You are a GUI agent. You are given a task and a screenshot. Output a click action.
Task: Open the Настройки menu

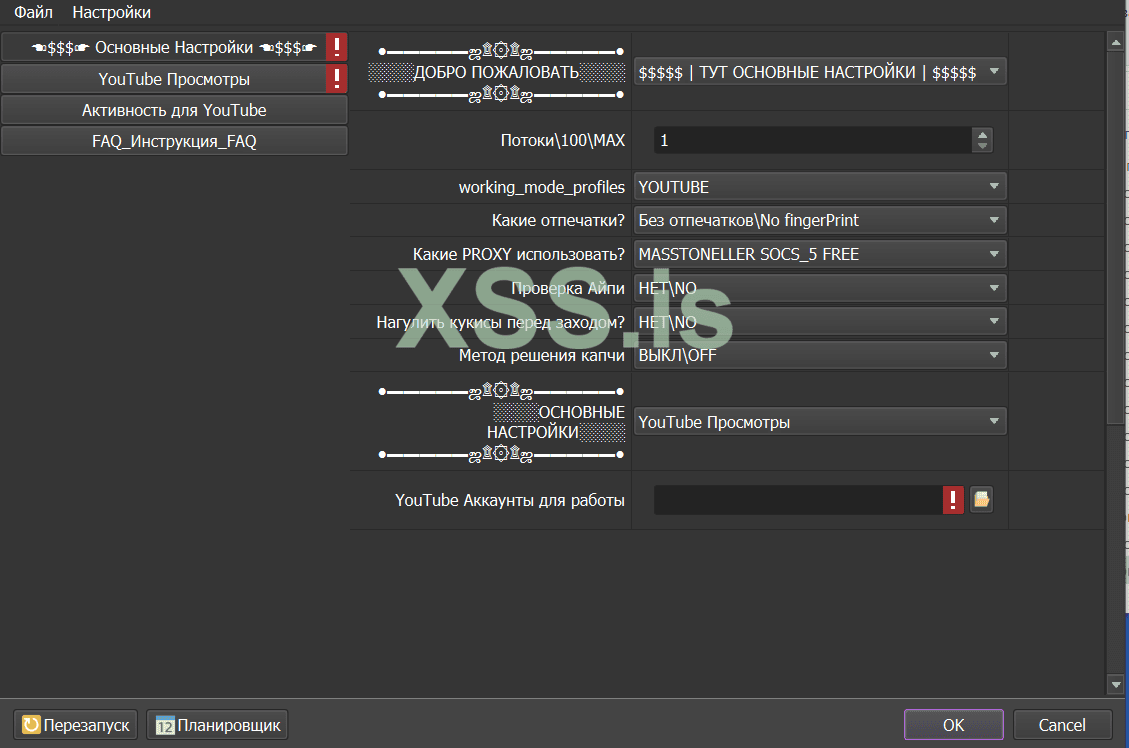pyautogui.click(x=112, y=12)
